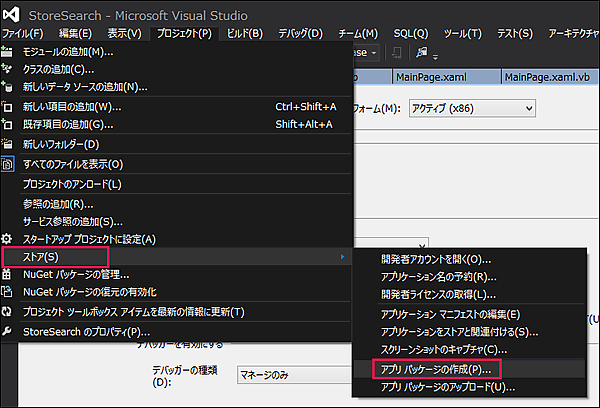Open the 編集(E) menu

pos(75,33)
